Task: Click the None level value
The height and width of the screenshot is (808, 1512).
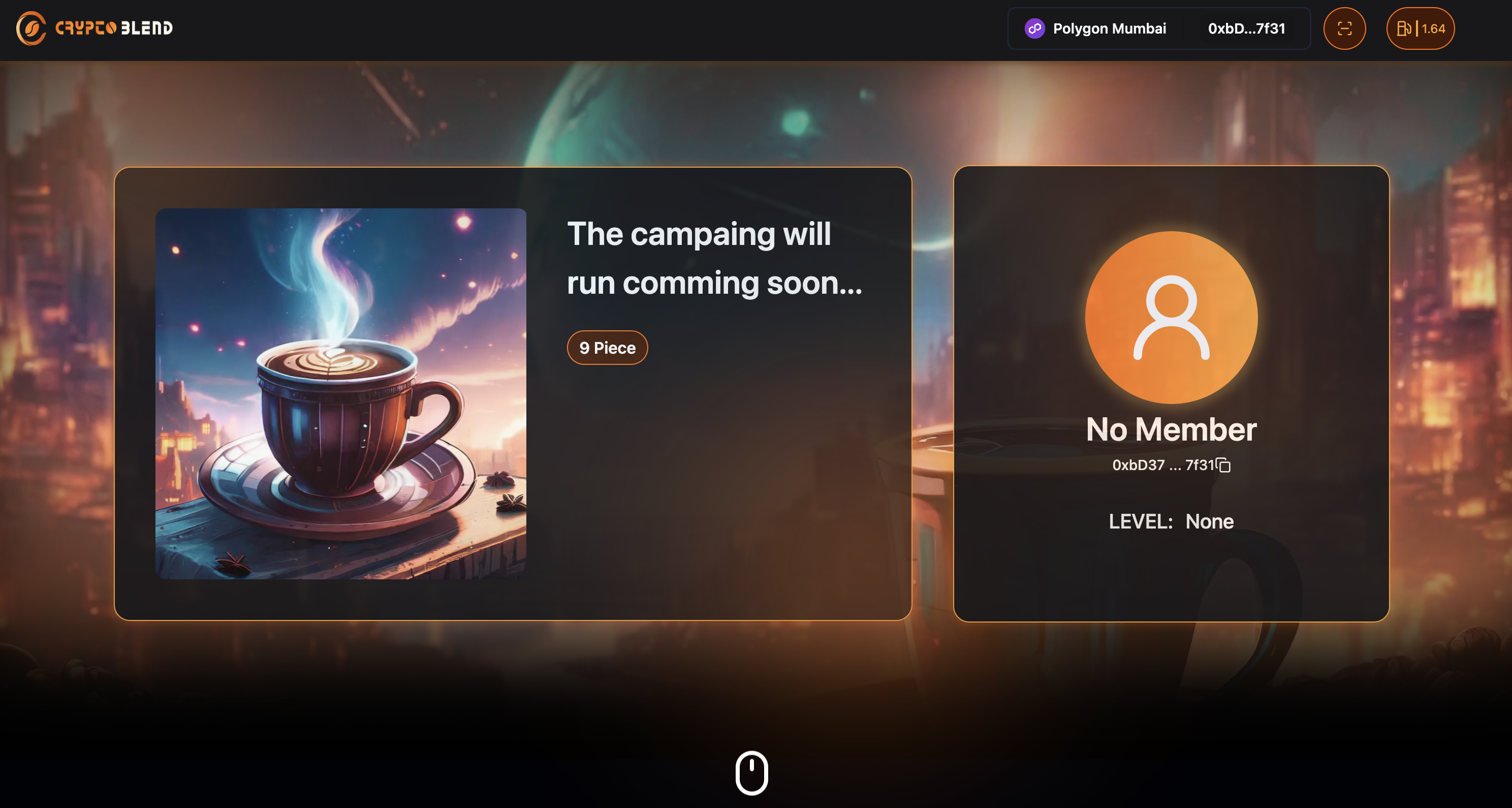Action: (x=1209, y=521)
